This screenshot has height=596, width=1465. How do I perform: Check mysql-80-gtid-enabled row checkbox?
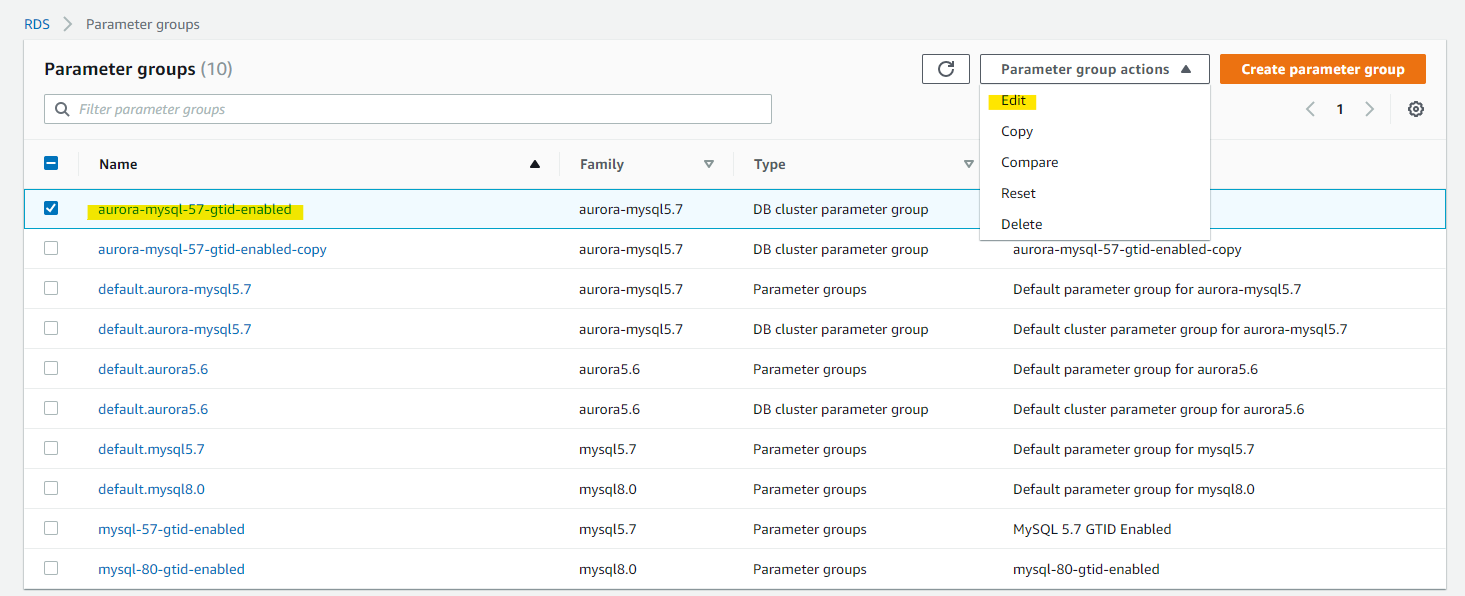[x=51, y=568]
